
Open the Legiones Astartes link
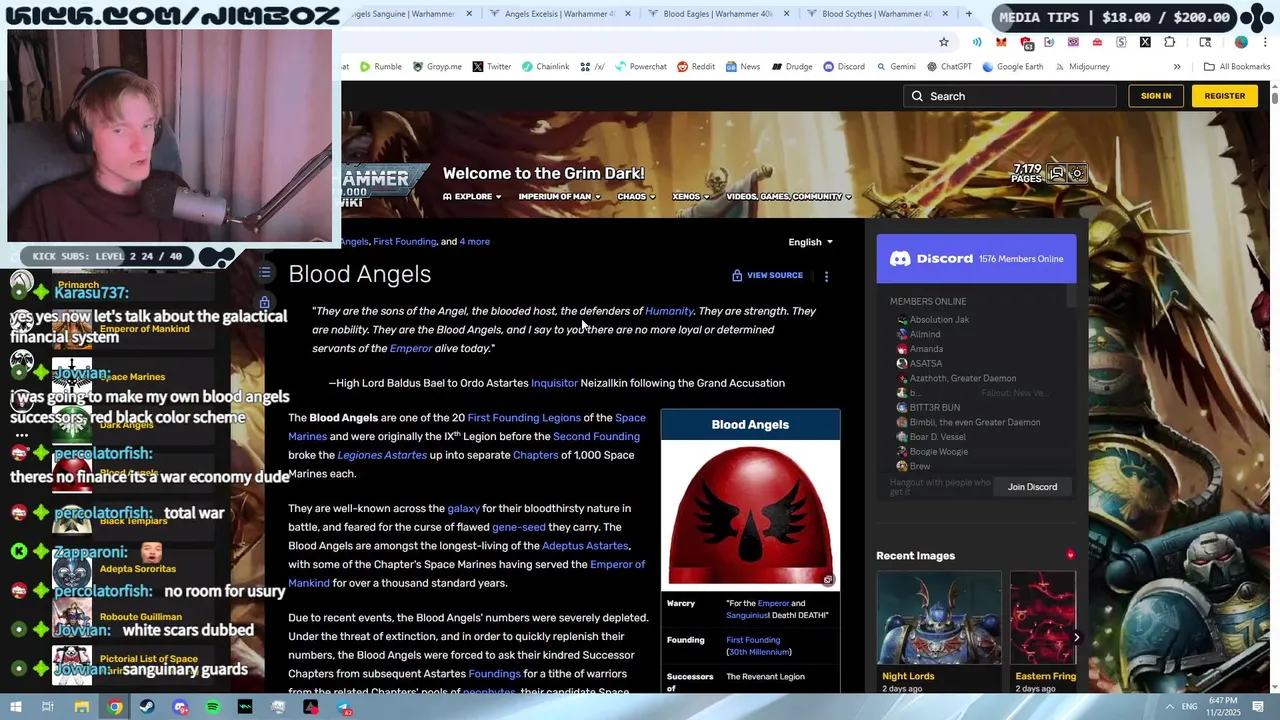[x=382, y=455]
